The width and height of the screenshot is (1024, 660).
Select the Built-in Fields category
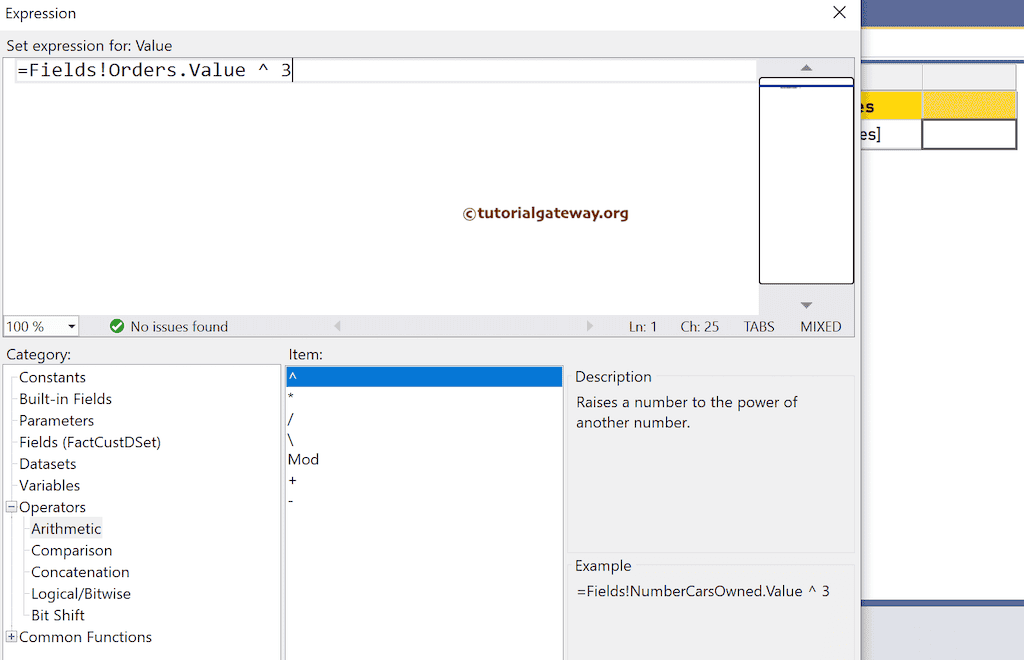coord(65,399)
